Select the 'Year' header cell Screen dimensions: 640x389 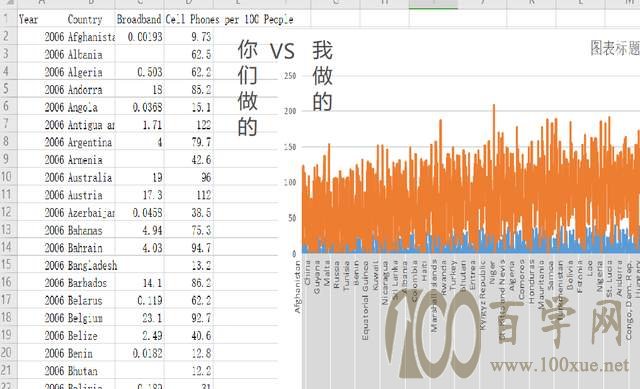[42, 19]
